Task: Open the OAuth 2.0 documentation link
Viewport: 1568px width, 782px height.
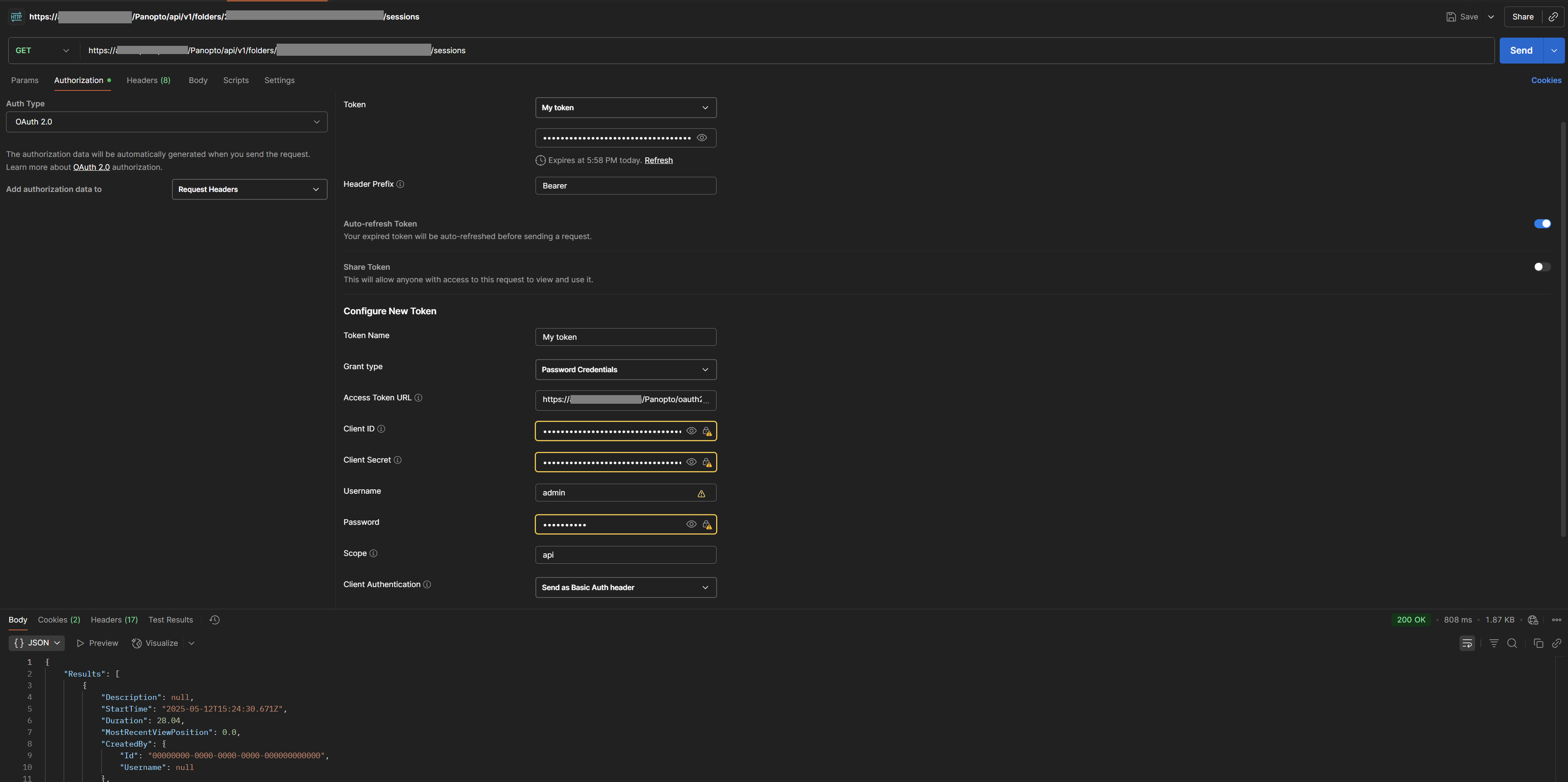Action: (x=91, y=167)
